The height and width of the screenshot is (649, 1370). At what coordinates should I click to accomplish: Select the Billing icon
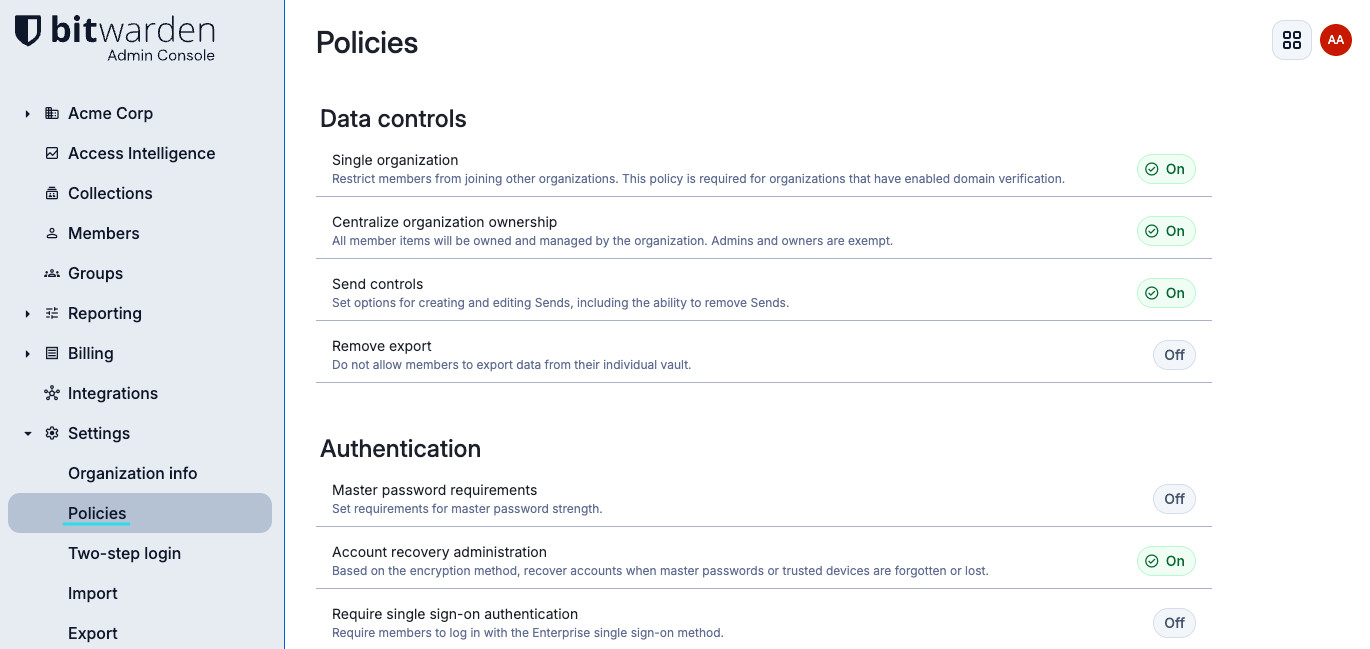(51, 353)
